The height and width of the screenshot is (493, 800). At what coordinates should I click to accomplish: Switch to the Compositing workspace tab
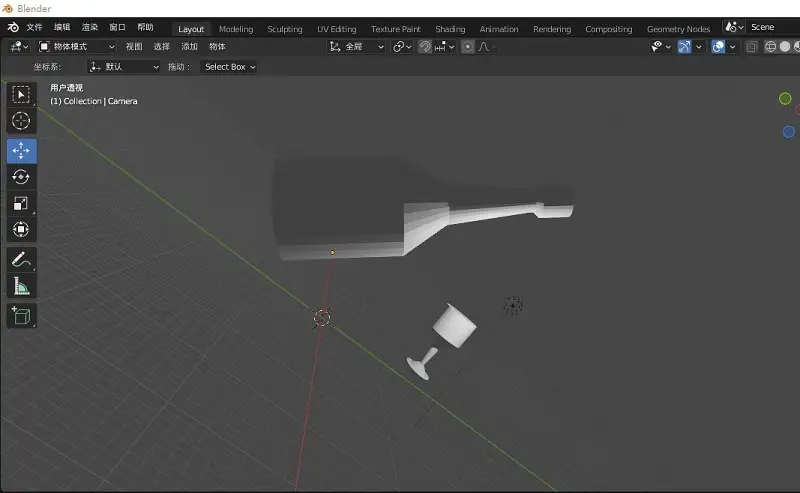[609, 29]
